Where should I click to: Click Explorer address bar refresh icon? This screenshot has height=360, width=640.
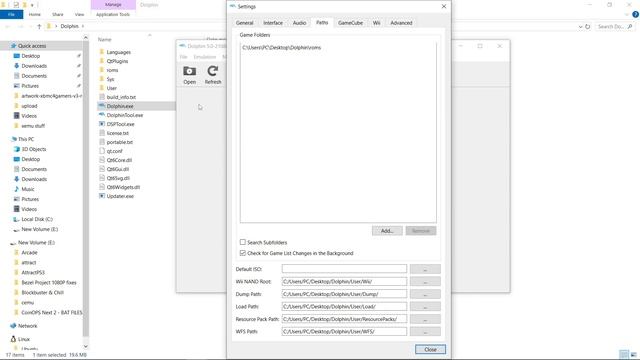(x=588, y=27)
